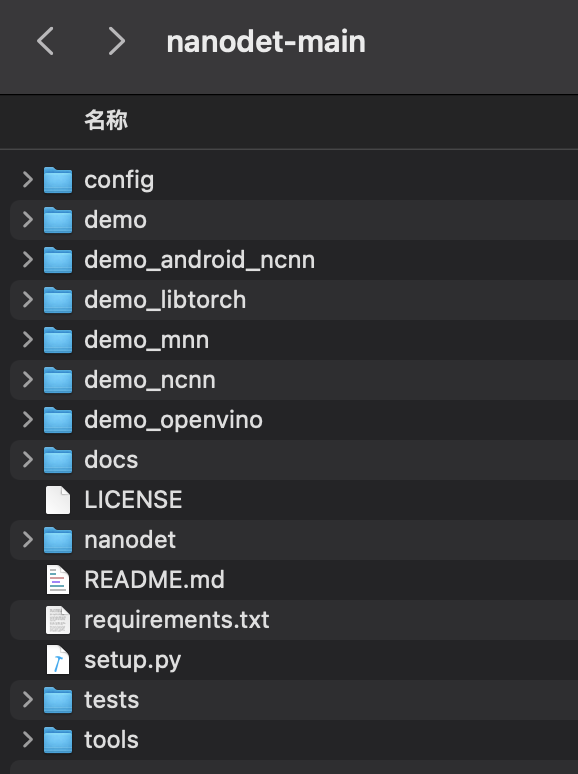Go forward with the right arrow
The width and height of the screenshot is (578, 774).
tap(117, 41)
